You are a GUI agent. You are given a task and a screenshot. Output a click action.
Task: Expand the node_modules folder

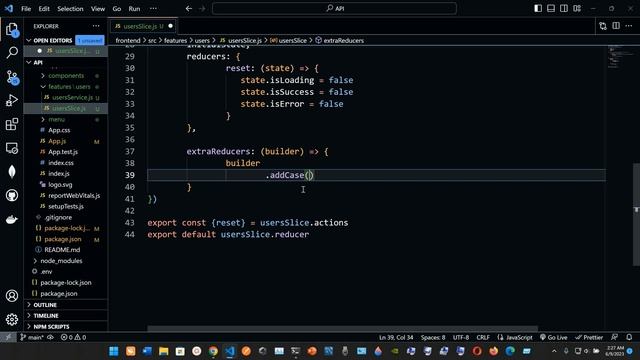(61, 261)
